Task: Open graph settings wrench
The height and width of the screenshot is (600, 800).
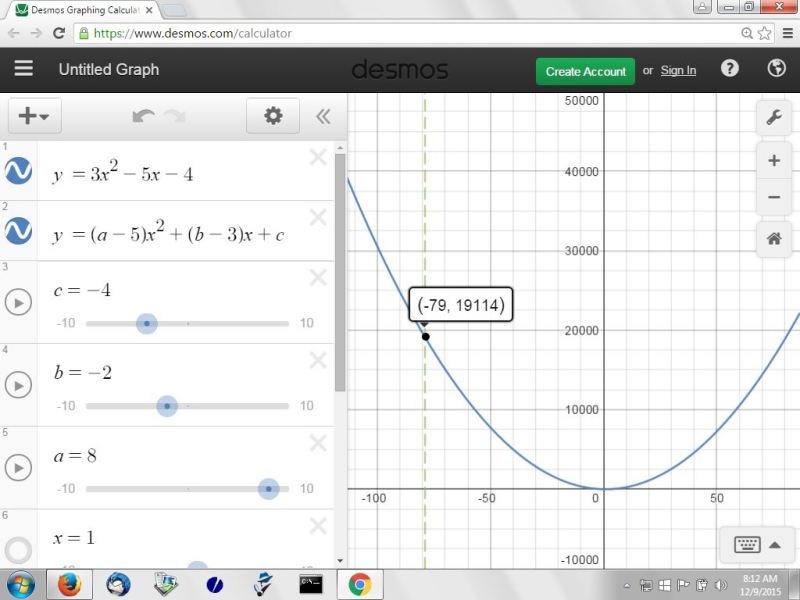Action: (774, 117)
